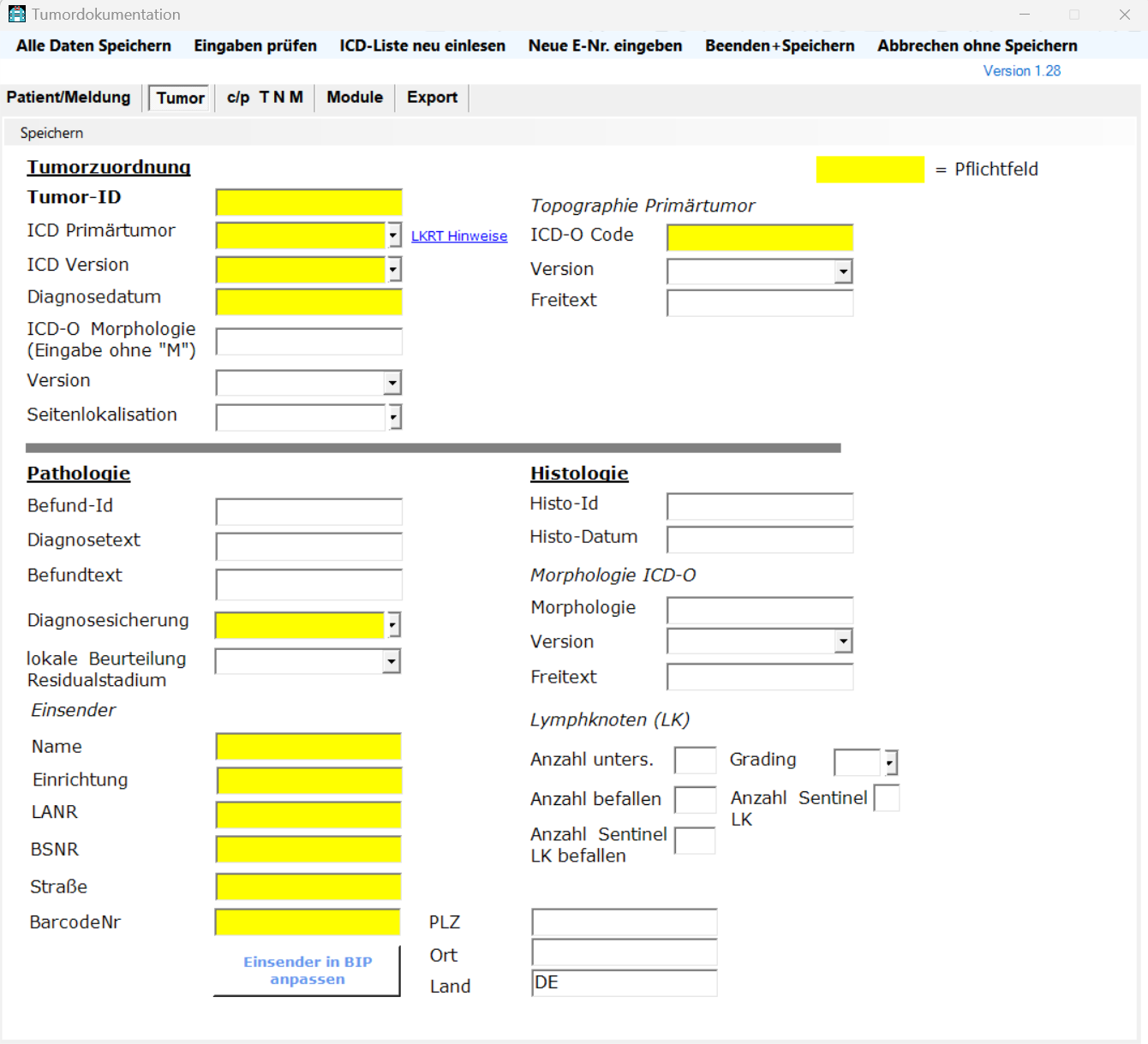
Task: Click the yellow Pflichtfeld legend swatch
Action: [x=870, y=170]
